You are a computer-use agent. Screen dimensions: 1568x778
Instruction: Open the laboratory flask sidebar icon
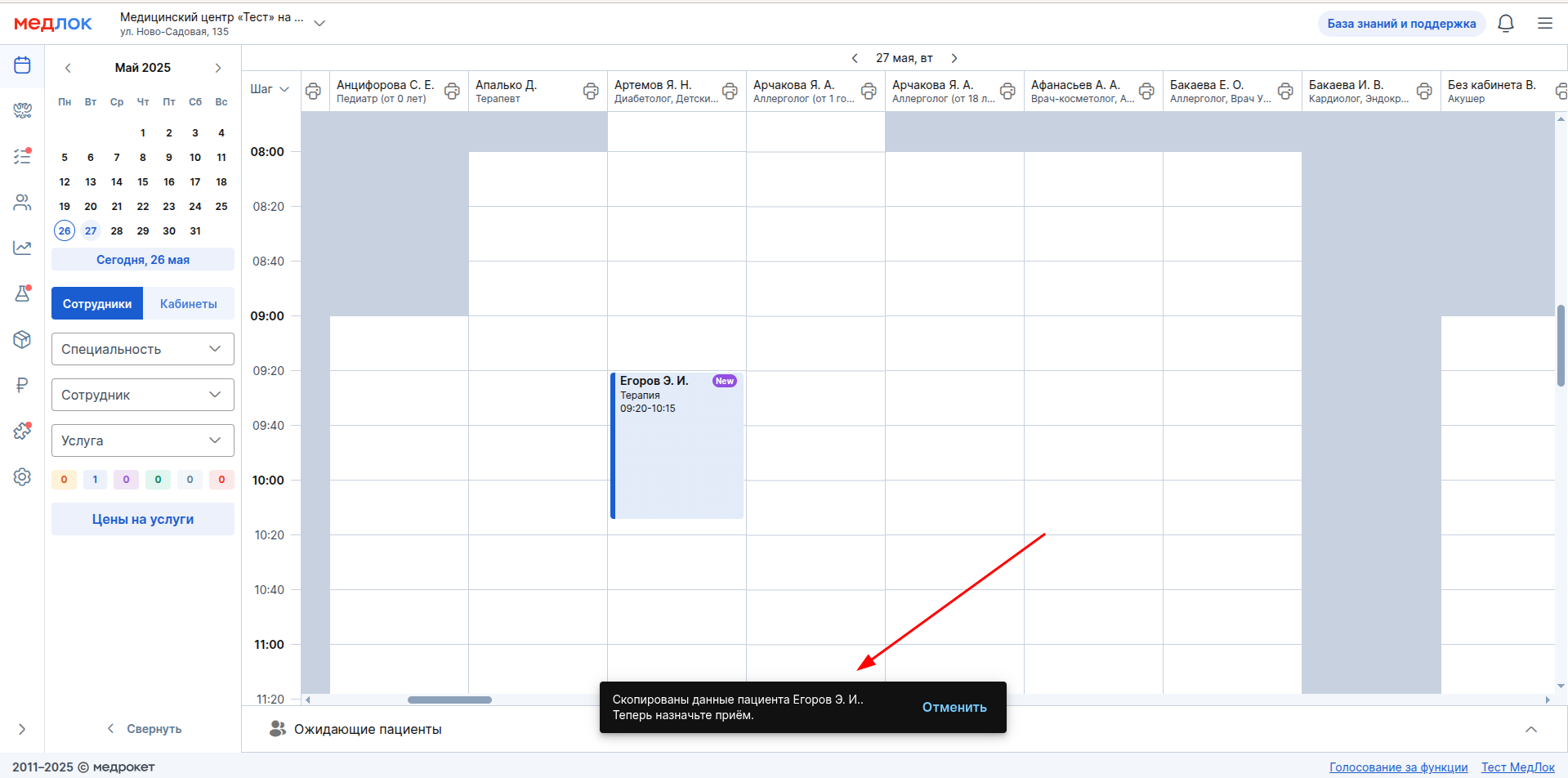coord(22,293)
